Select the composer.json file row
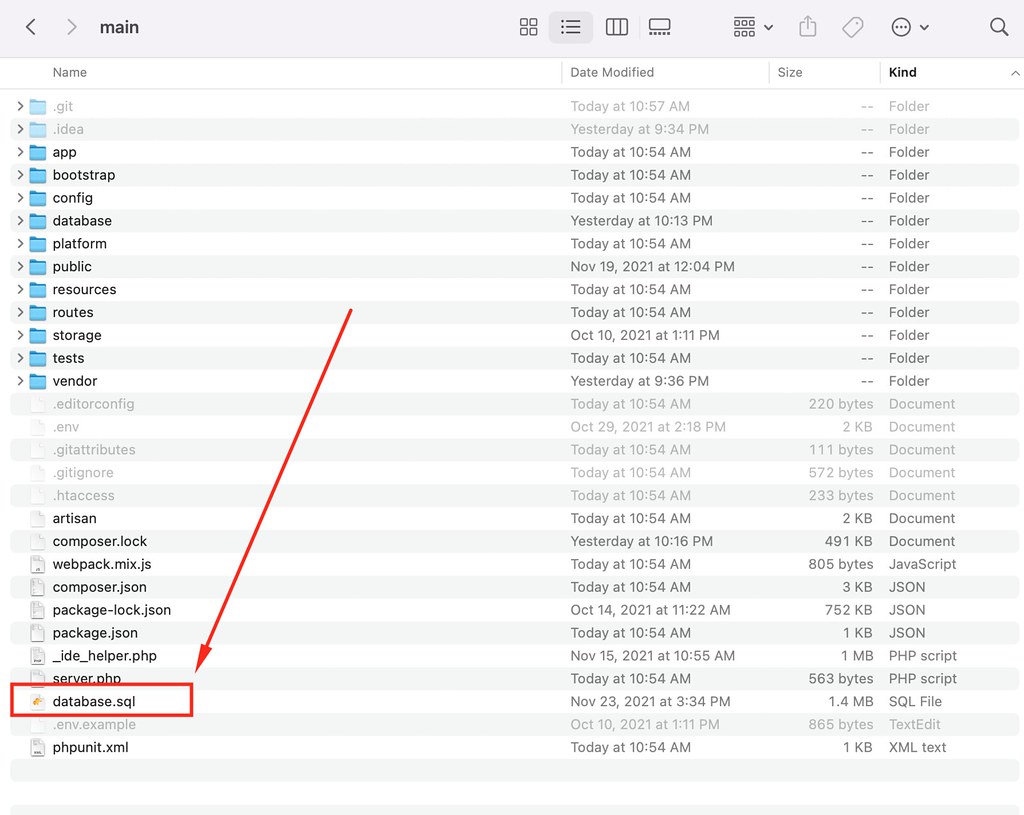 tap(515, 587)
